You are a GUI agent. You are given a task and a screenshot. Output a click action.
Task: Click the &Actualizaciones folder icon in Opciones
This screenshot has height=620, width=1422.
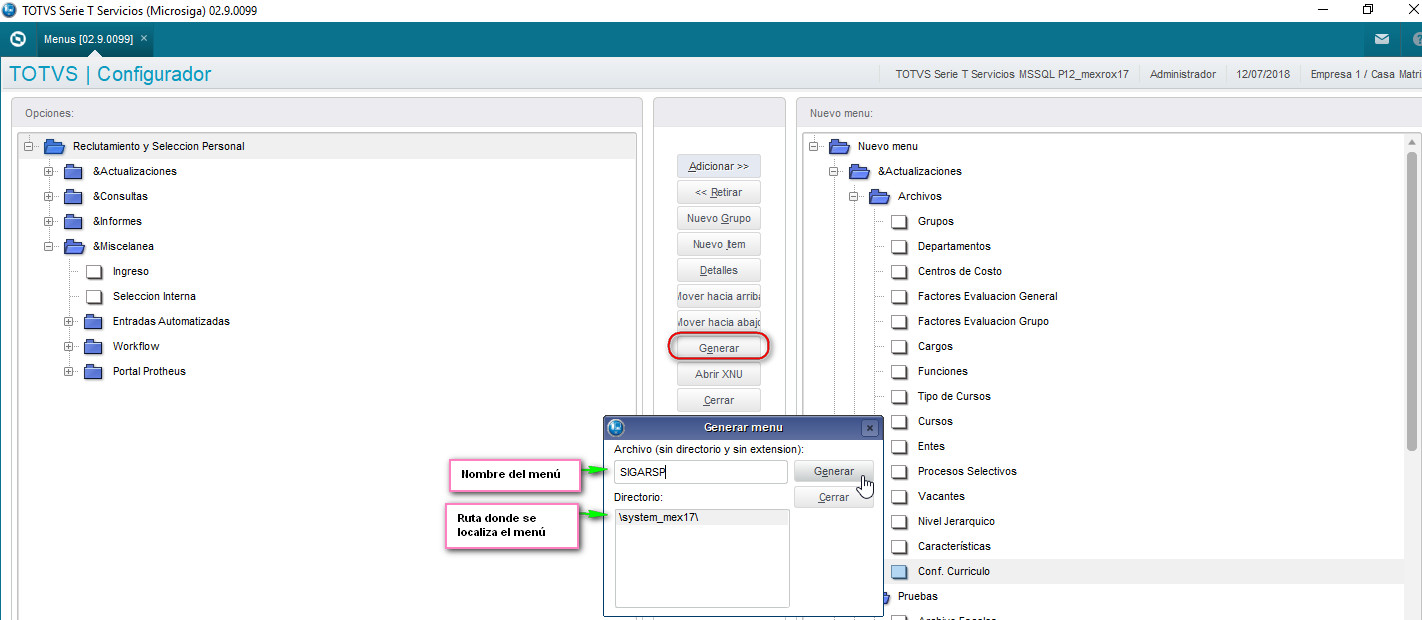click(75, 171)
